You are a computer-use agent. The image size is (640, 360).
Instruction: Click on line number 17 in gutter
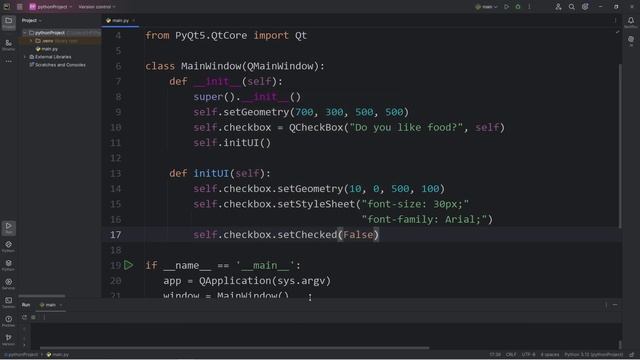116,235
